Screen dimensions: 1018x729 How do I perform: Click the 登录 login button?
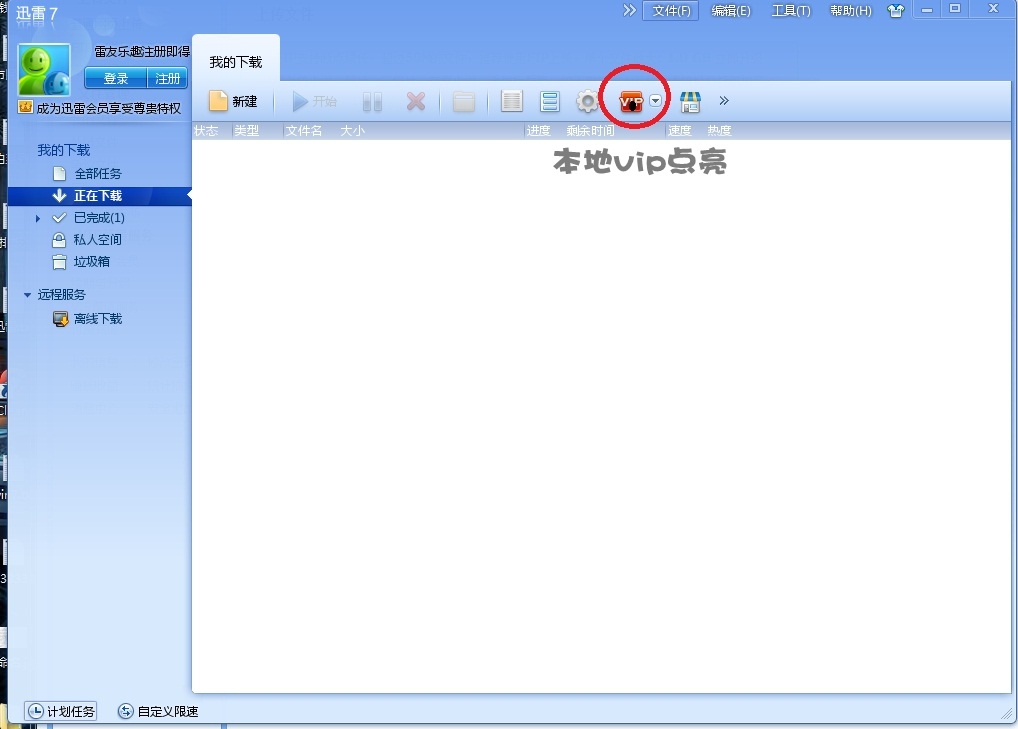click(116, 79)
